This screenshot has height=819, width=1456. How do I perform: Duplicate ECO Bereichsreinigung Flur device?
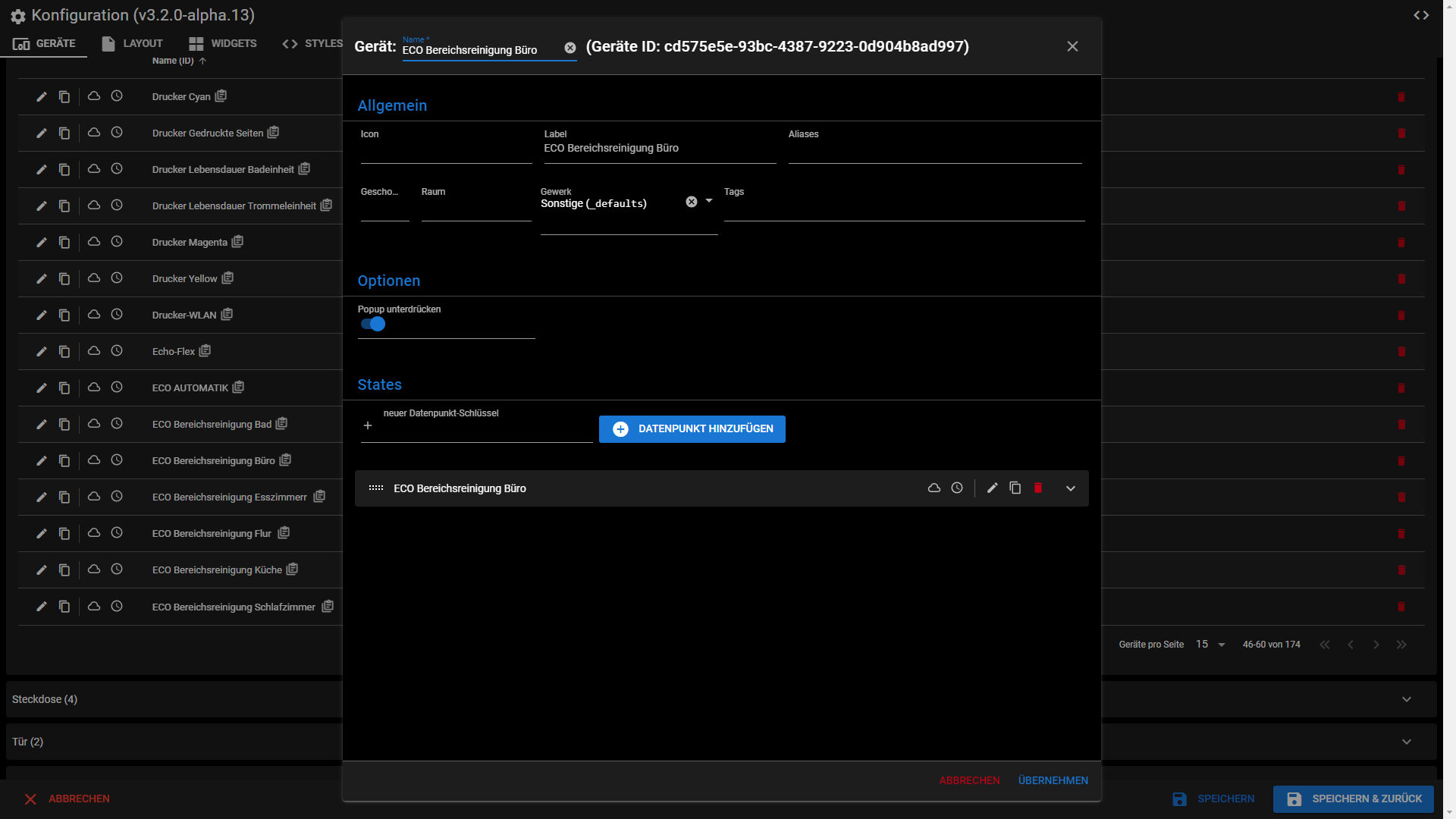click(64, 533)
